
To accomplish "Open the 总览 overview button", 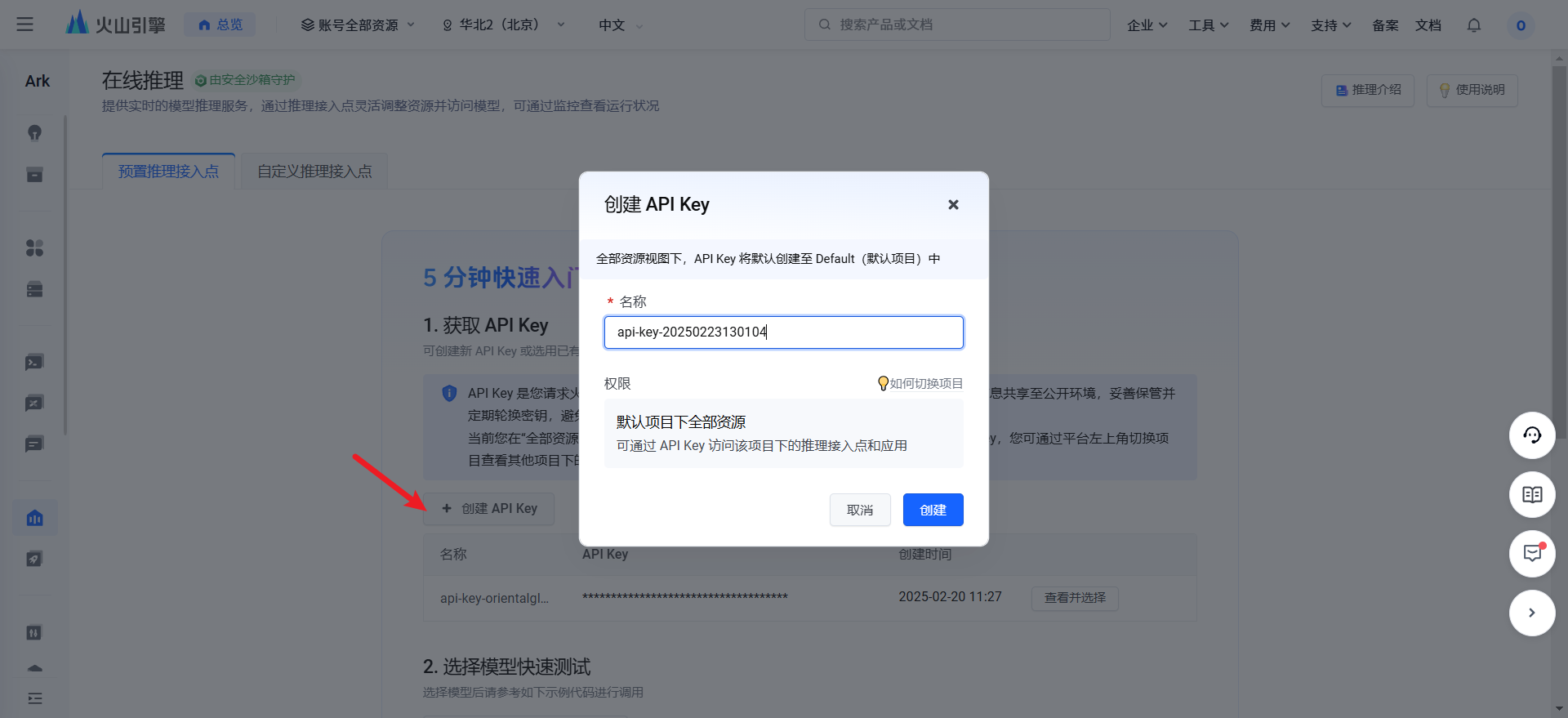I will point(220,25).
